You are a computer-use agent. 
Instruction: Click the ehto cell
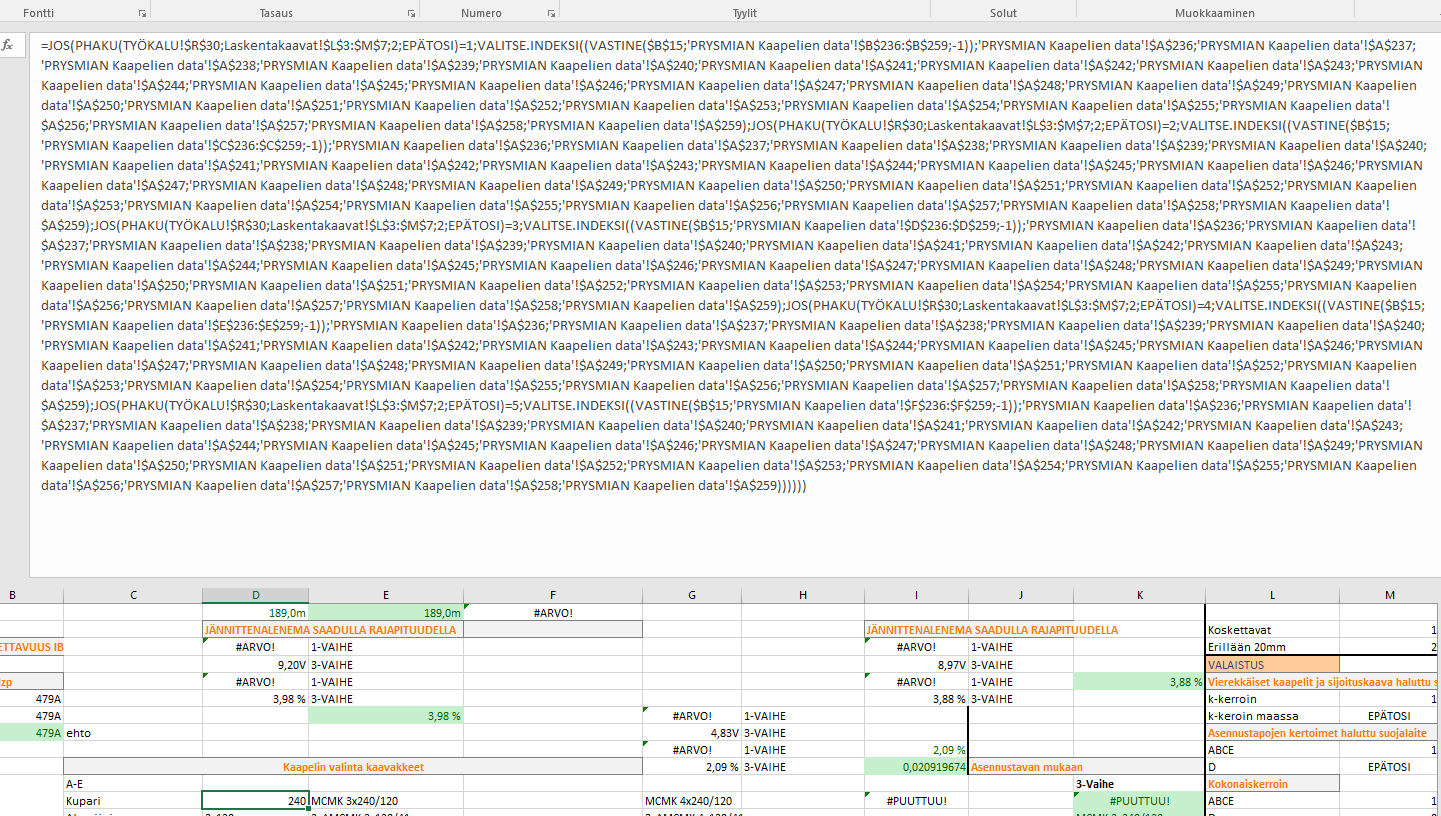133,733
